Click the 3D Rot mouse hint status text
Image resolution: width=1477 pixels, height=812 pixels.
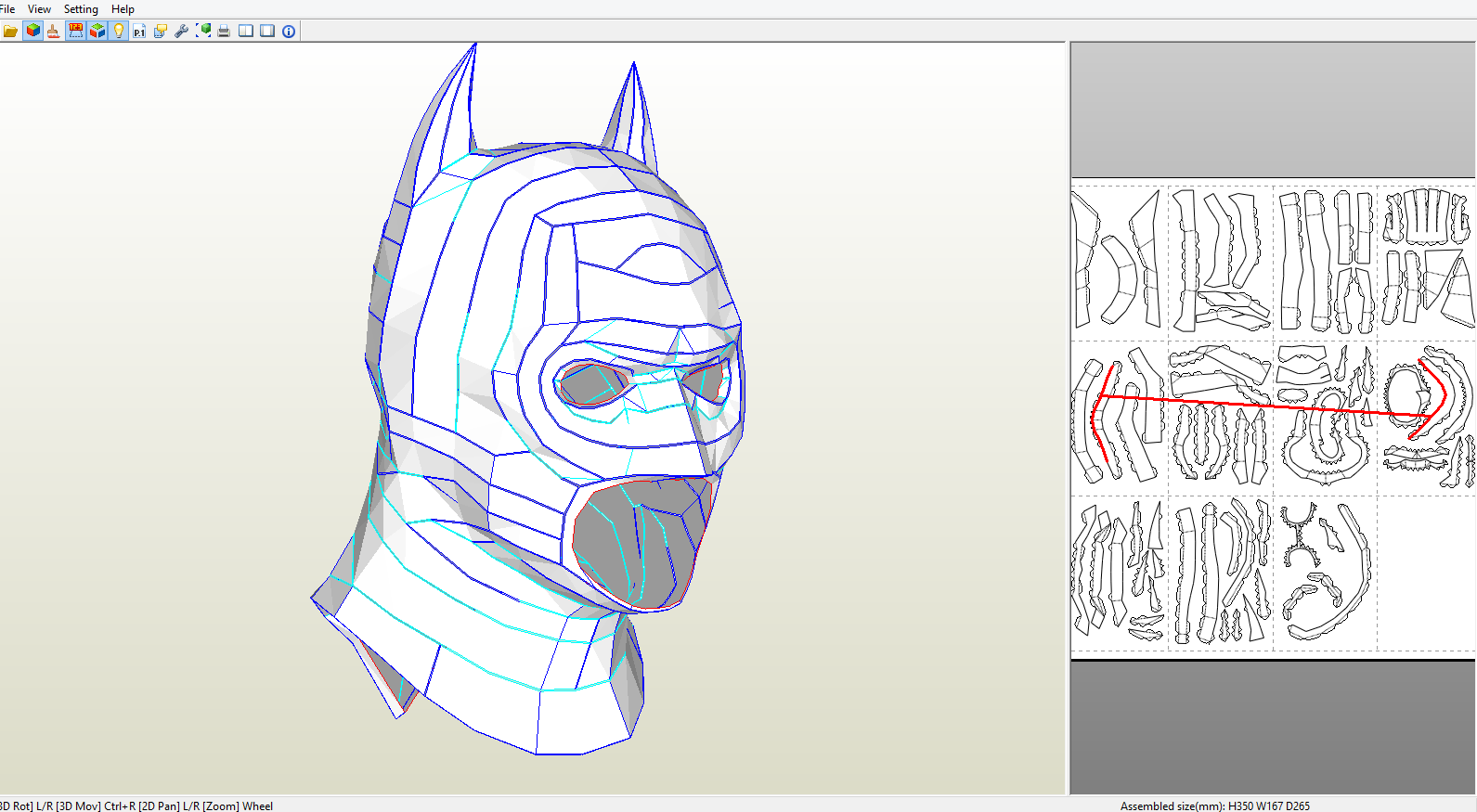tap(136, 806)
